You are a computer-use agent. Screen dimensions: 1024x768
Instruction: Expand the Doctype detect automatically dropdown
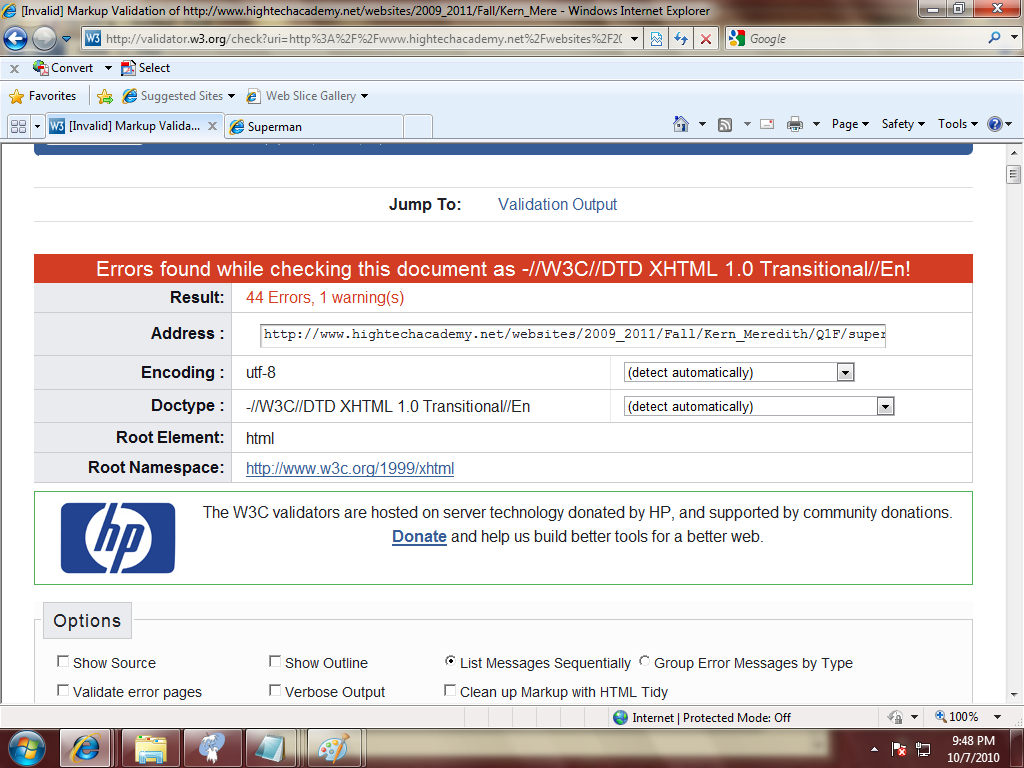pyautogui.click(x=884, y=407)
